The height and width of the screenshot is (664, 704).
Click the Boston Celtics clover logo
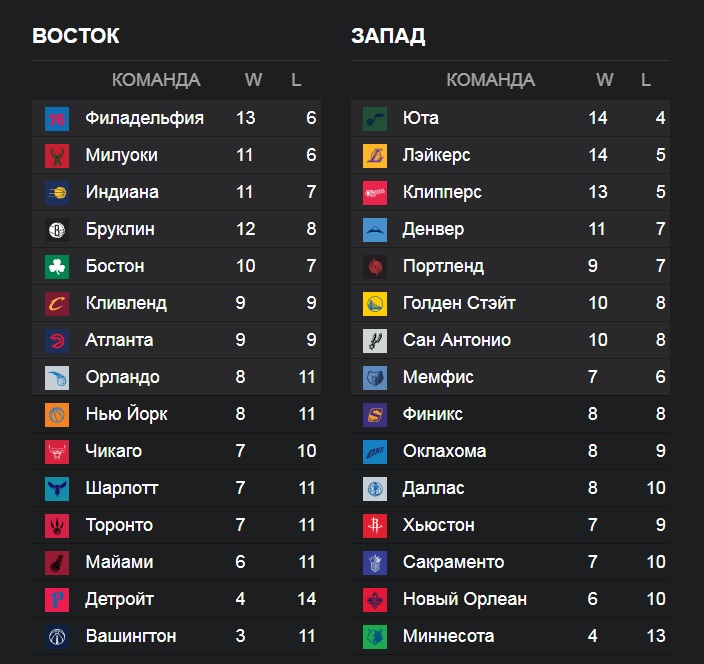pos(57,266)
